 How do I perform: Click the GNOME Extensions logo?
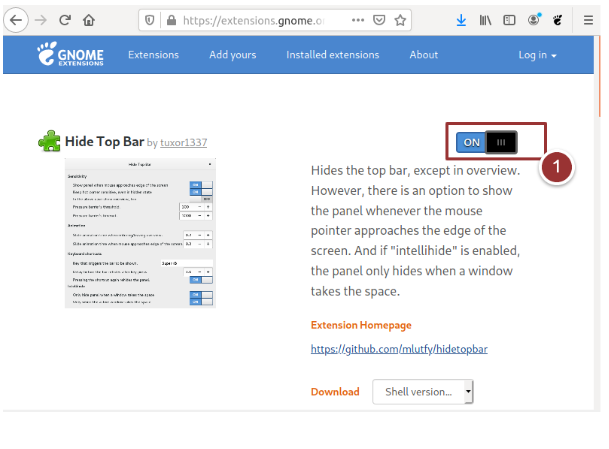point(70,54)
